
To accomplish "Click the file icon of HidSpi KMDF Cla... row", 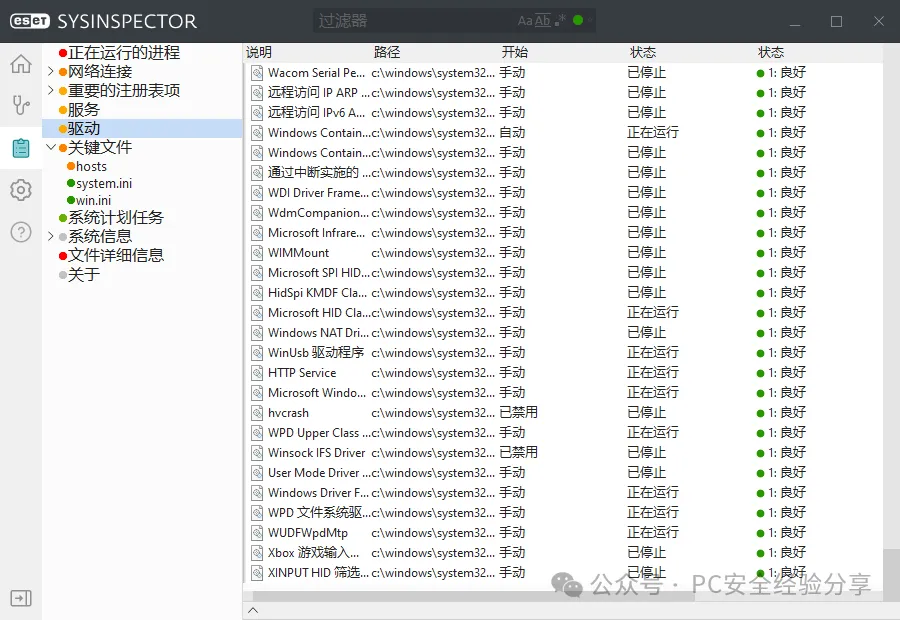I will pos(257,293).
